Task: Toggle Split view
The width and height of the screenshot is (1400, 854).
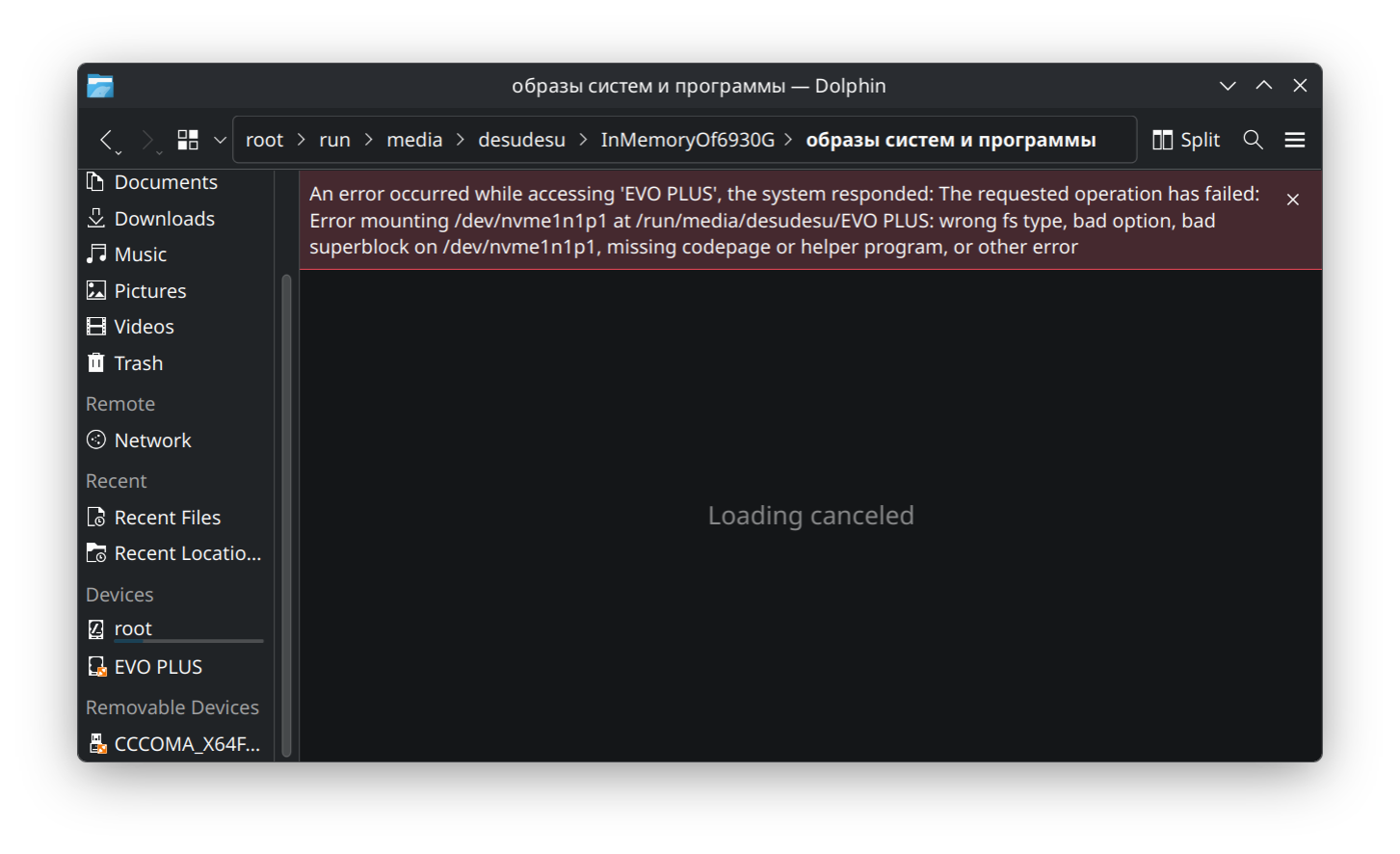Action: [1186, 140]
